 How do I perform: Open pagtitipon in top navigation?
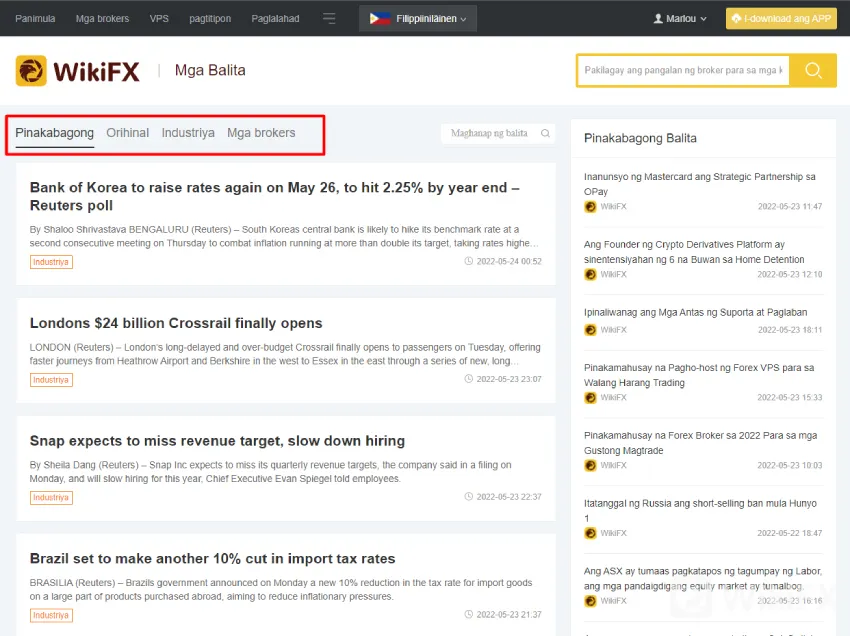[x=210, y=18]
